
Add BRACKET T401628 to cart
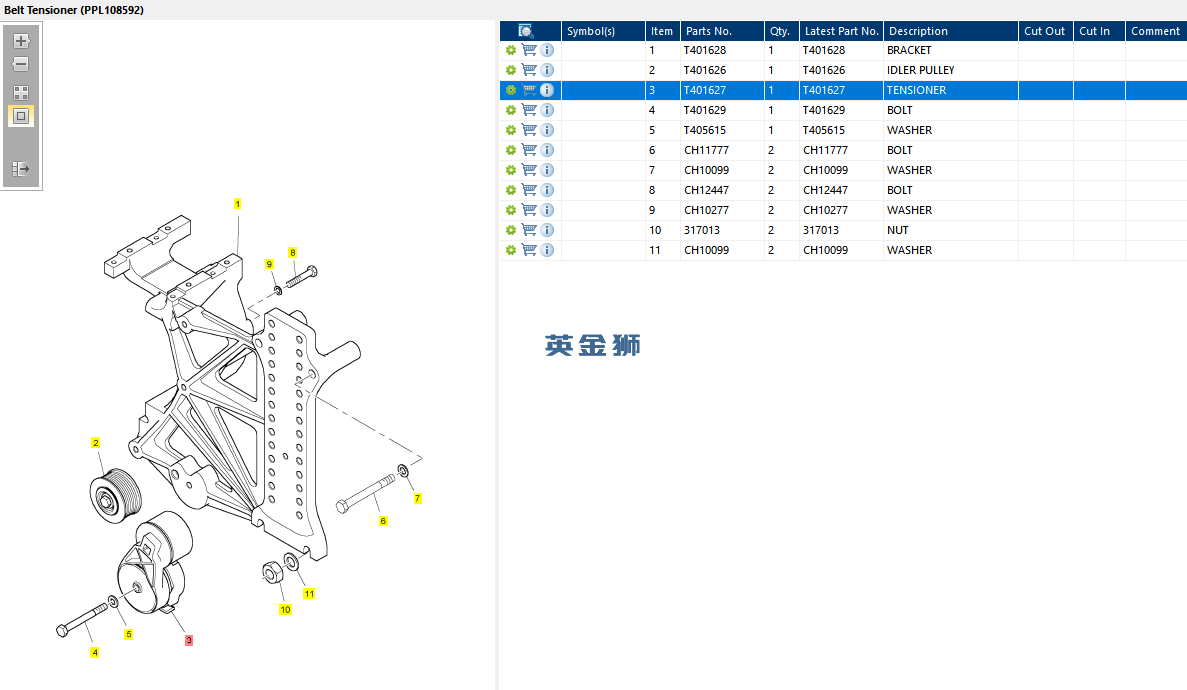click(x=529, y=50)
